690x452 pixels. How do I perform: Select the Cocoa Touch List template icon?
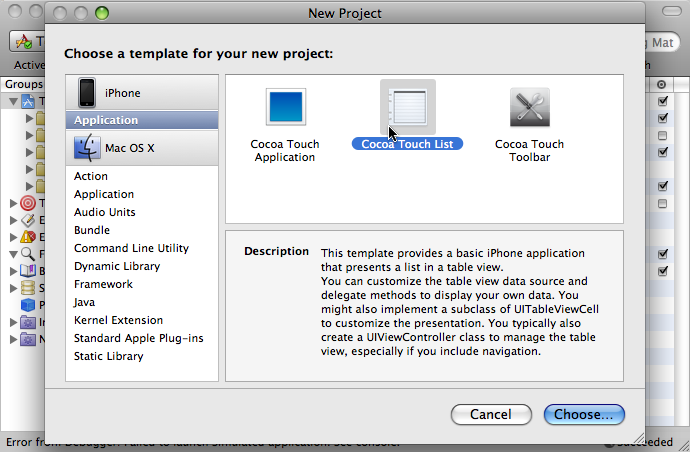tap(408, 107)
